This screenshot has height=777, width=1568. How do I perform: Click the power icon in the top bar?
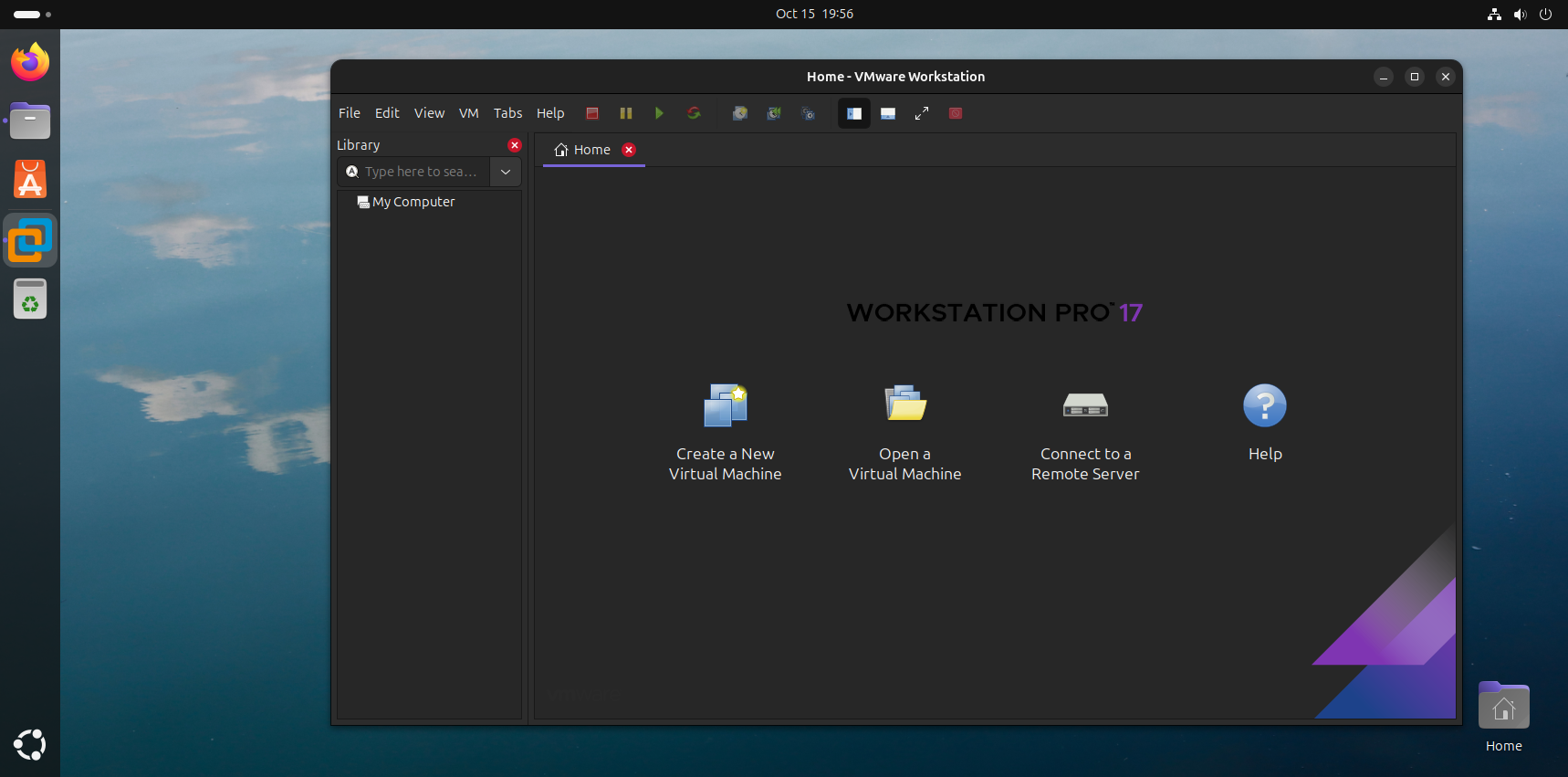(1545, 14)
